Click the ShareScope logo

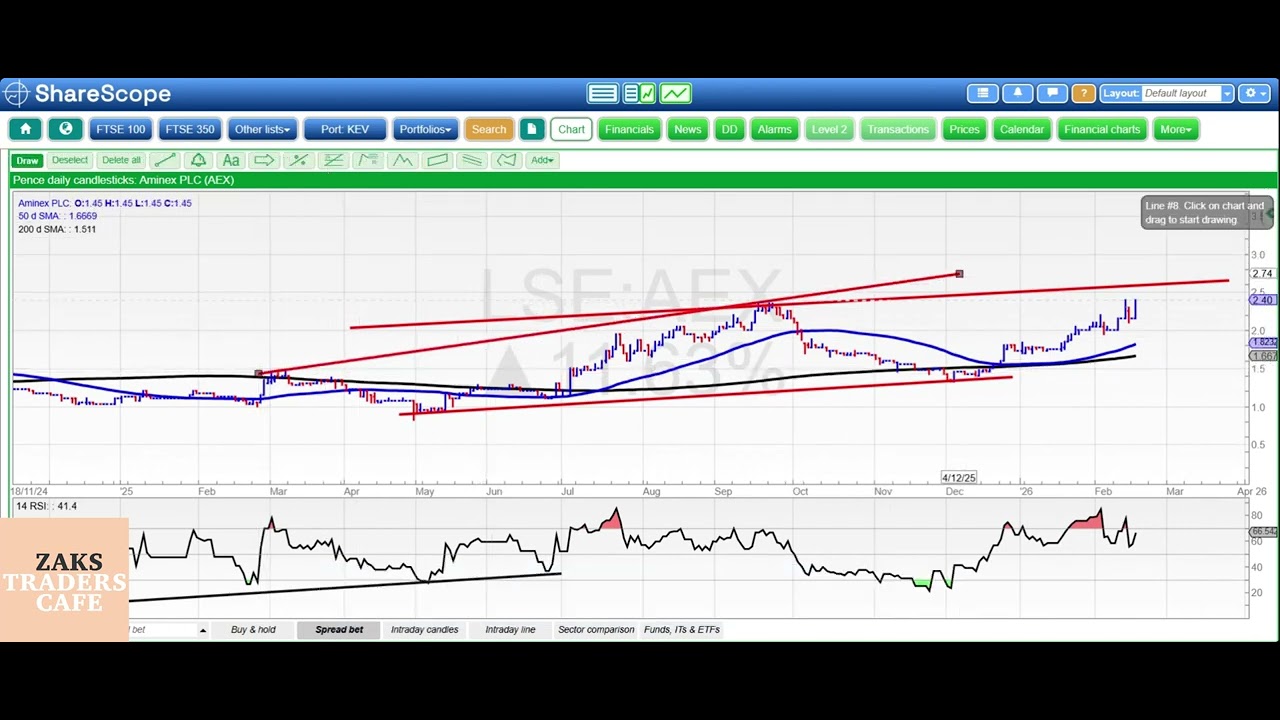click(87, 94)
